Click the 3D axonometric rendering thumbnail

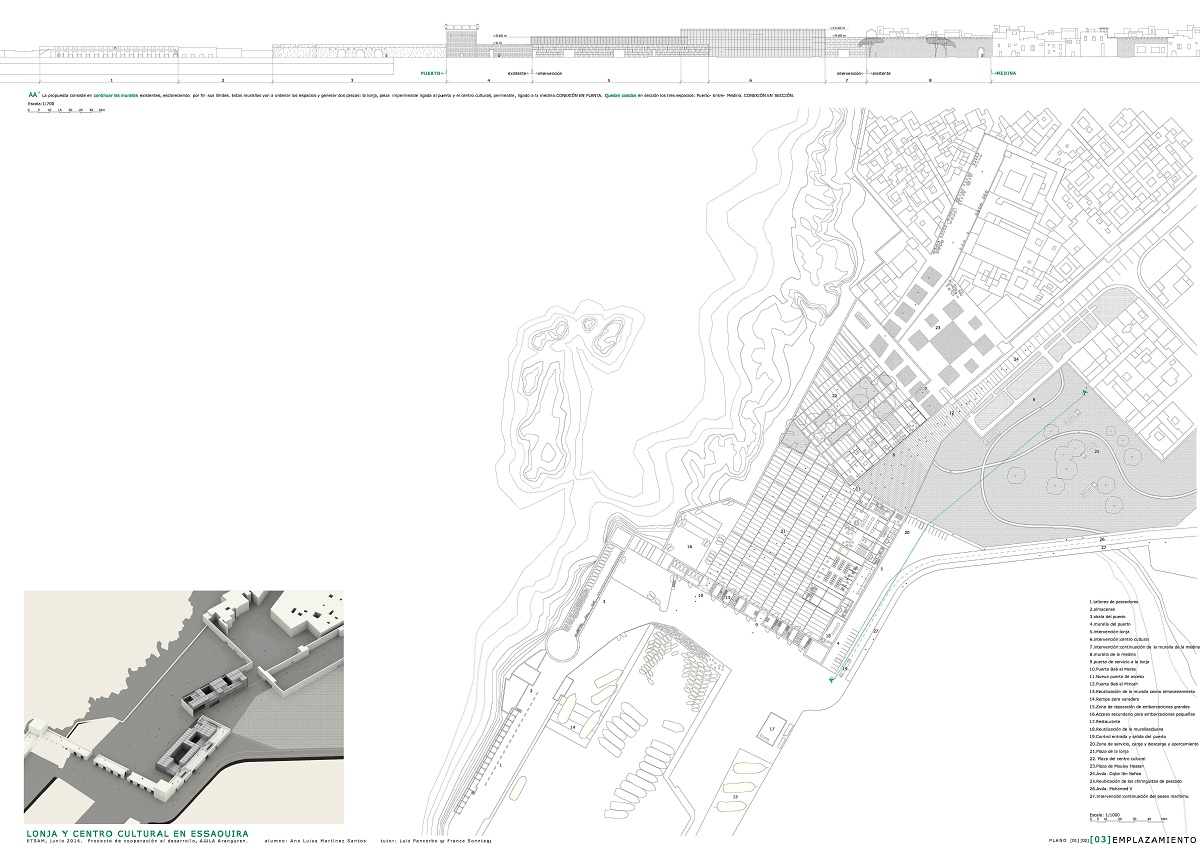point(183,706)
